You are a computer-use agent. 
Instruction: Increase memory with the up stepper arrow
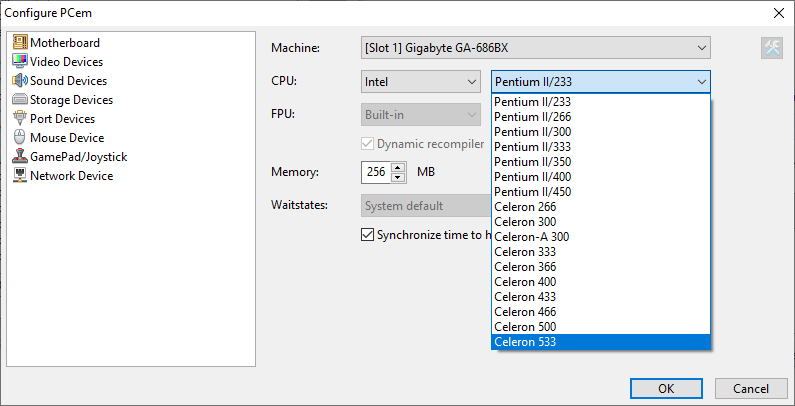[x=399, y=167]
